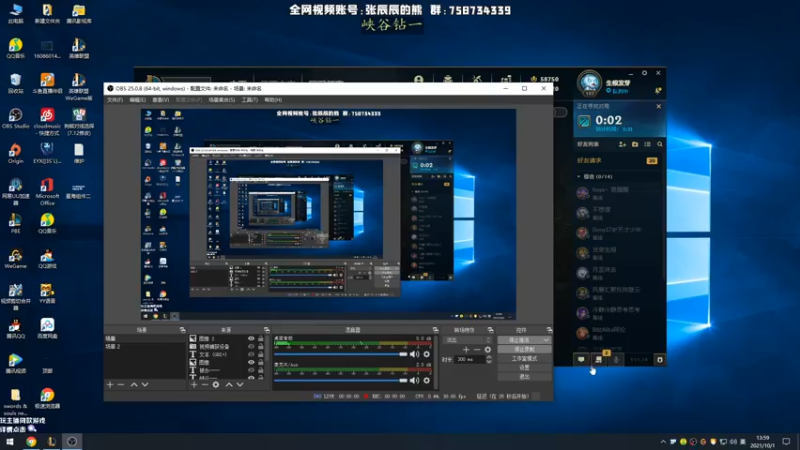Click 停止录制 stop recording button

[x=524, y=349]
